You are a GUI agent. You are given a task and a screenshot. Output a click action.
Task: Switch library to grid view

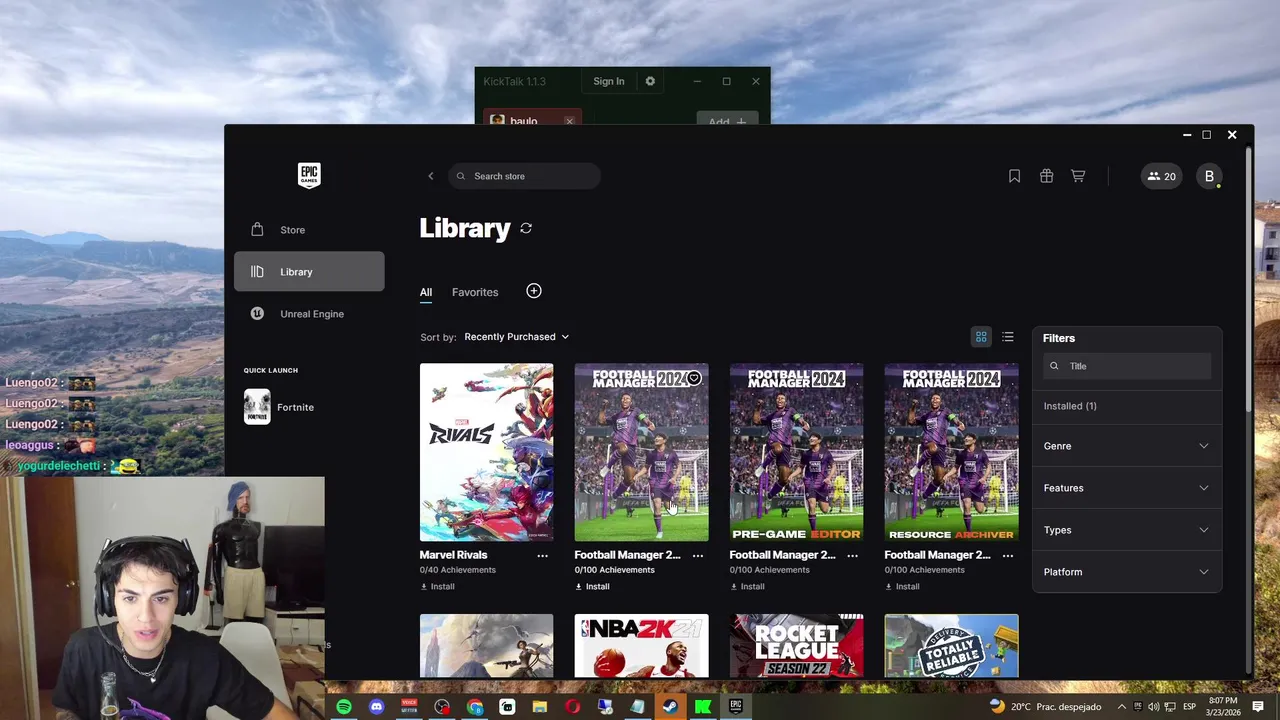pos(981,337)
